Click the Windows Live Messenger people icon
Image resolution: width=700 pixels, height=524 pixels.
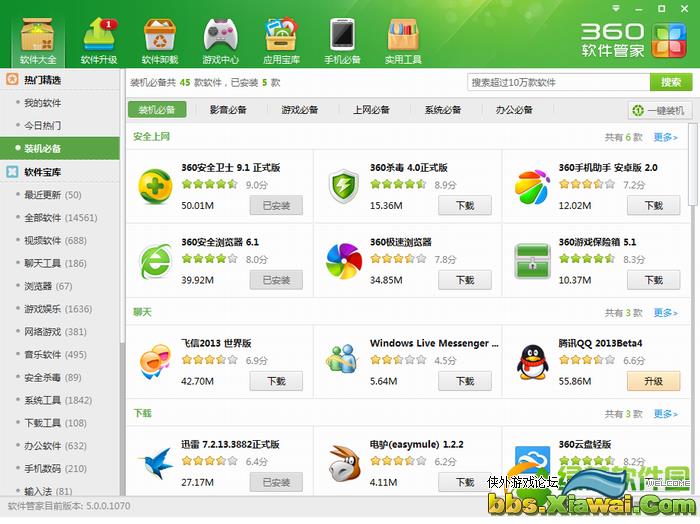(x=342, y=359)
